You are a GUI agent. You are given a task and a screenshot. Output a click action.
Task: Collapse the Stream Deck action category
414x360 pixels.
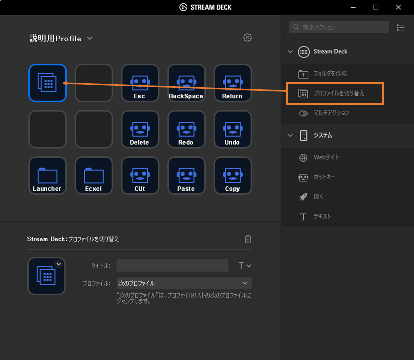pyautogui.click(x=290, y=52)
